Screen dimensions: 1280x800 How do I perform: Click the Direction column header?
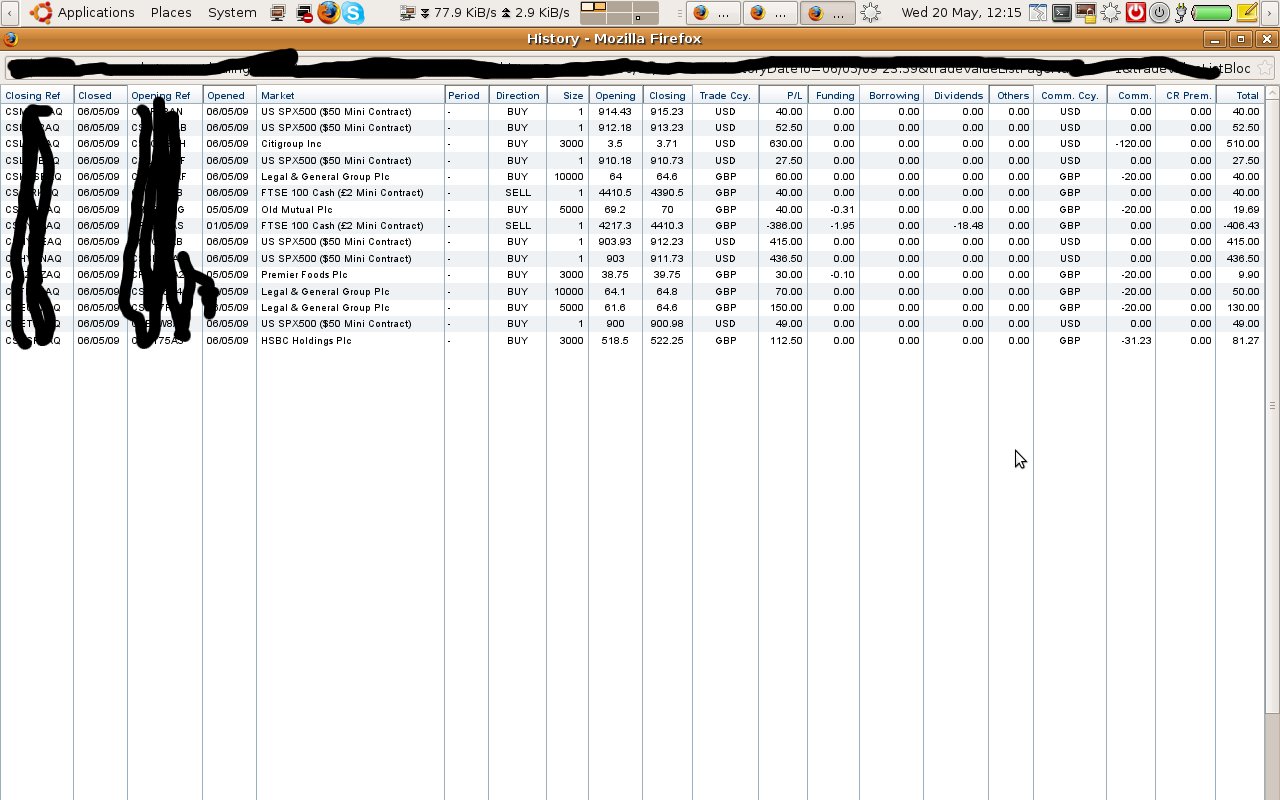click(x=517, y=95)
